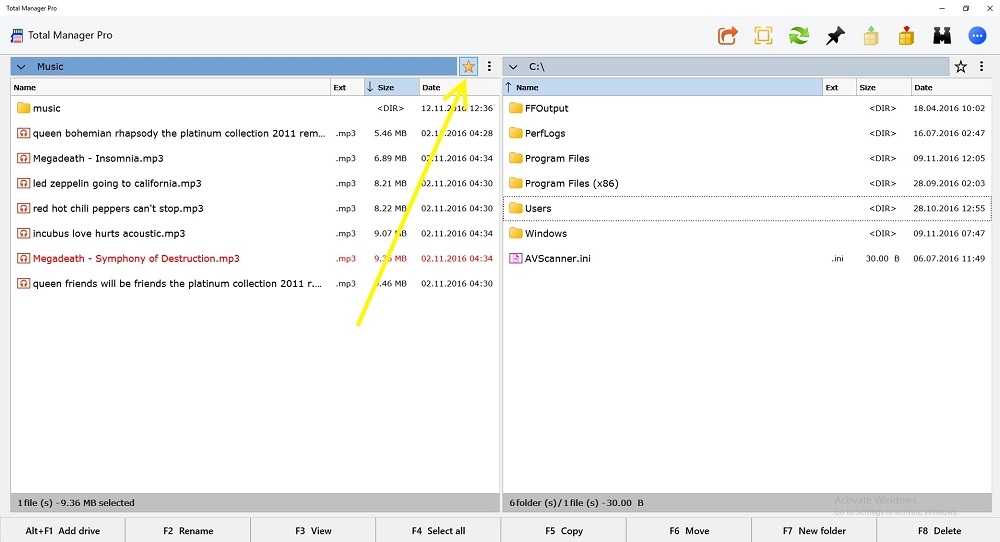This screenshot has width=1000, height=542.
Task: Click the left status bar selection text
Action: (76, 502)
